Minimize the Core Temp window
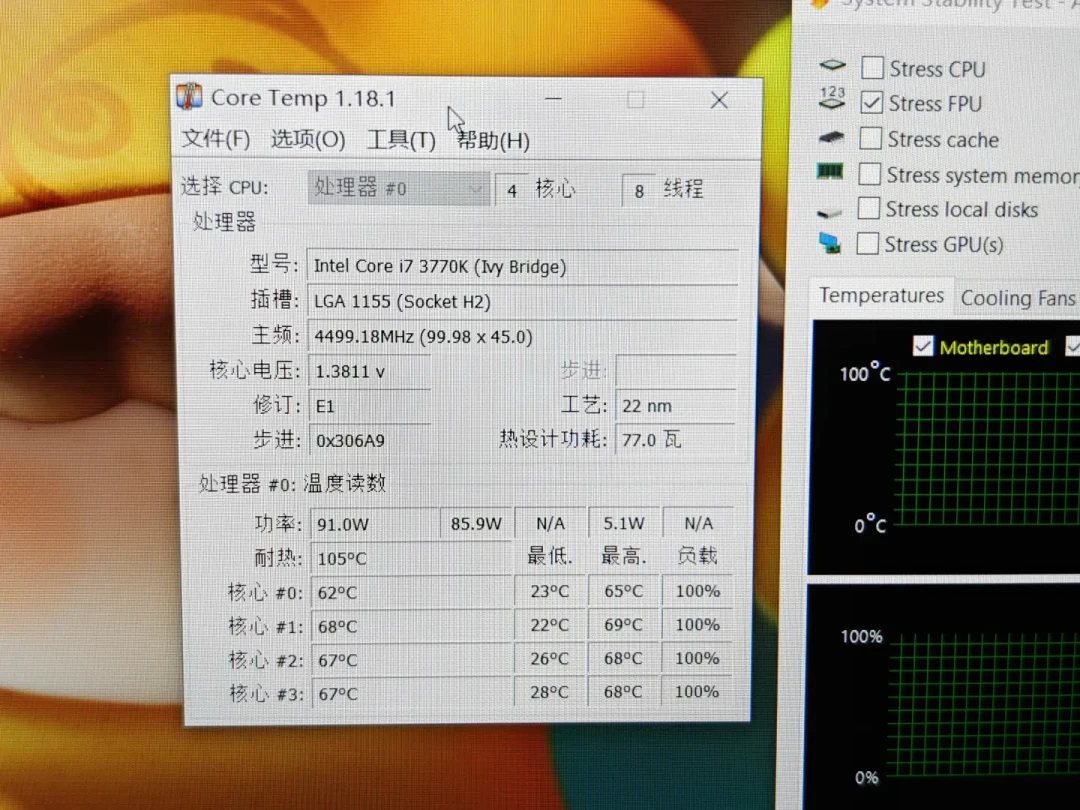Viewport: 1080px width, 810px height. pyautogui.click(x=553, y=99)
